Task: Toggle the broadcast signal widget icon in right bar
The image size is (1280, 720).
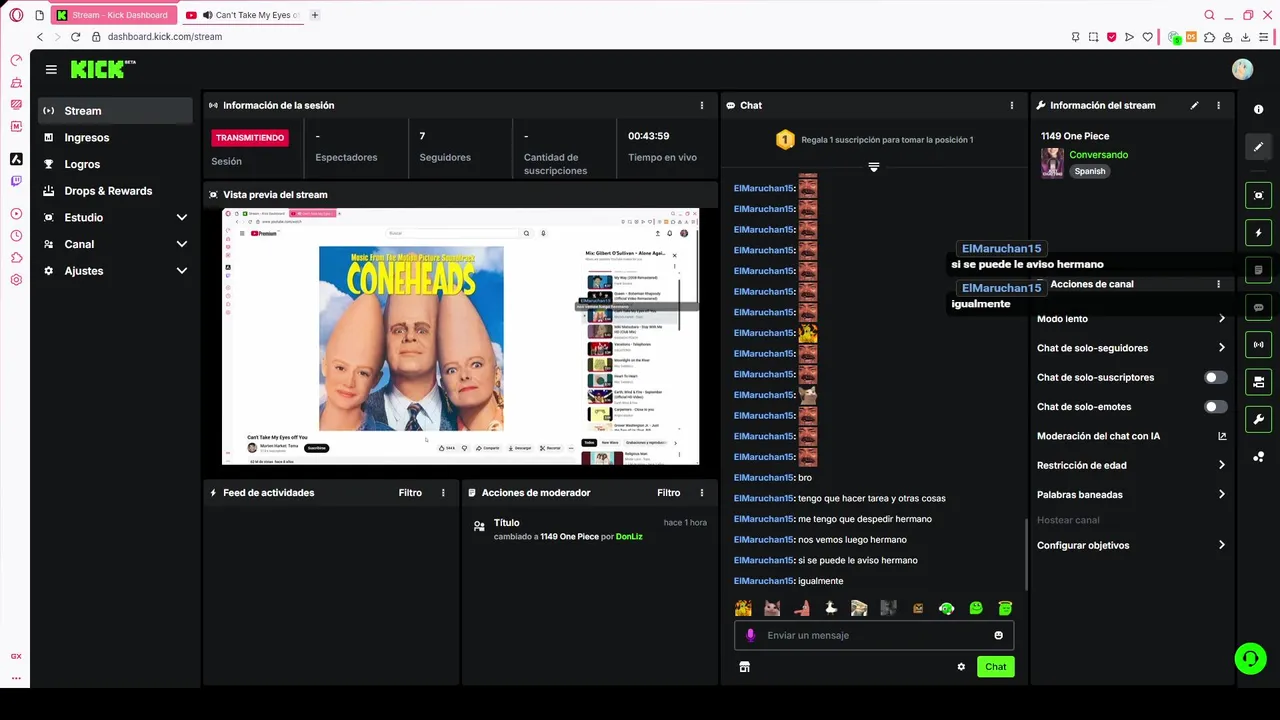Action: coord(1259,345)
